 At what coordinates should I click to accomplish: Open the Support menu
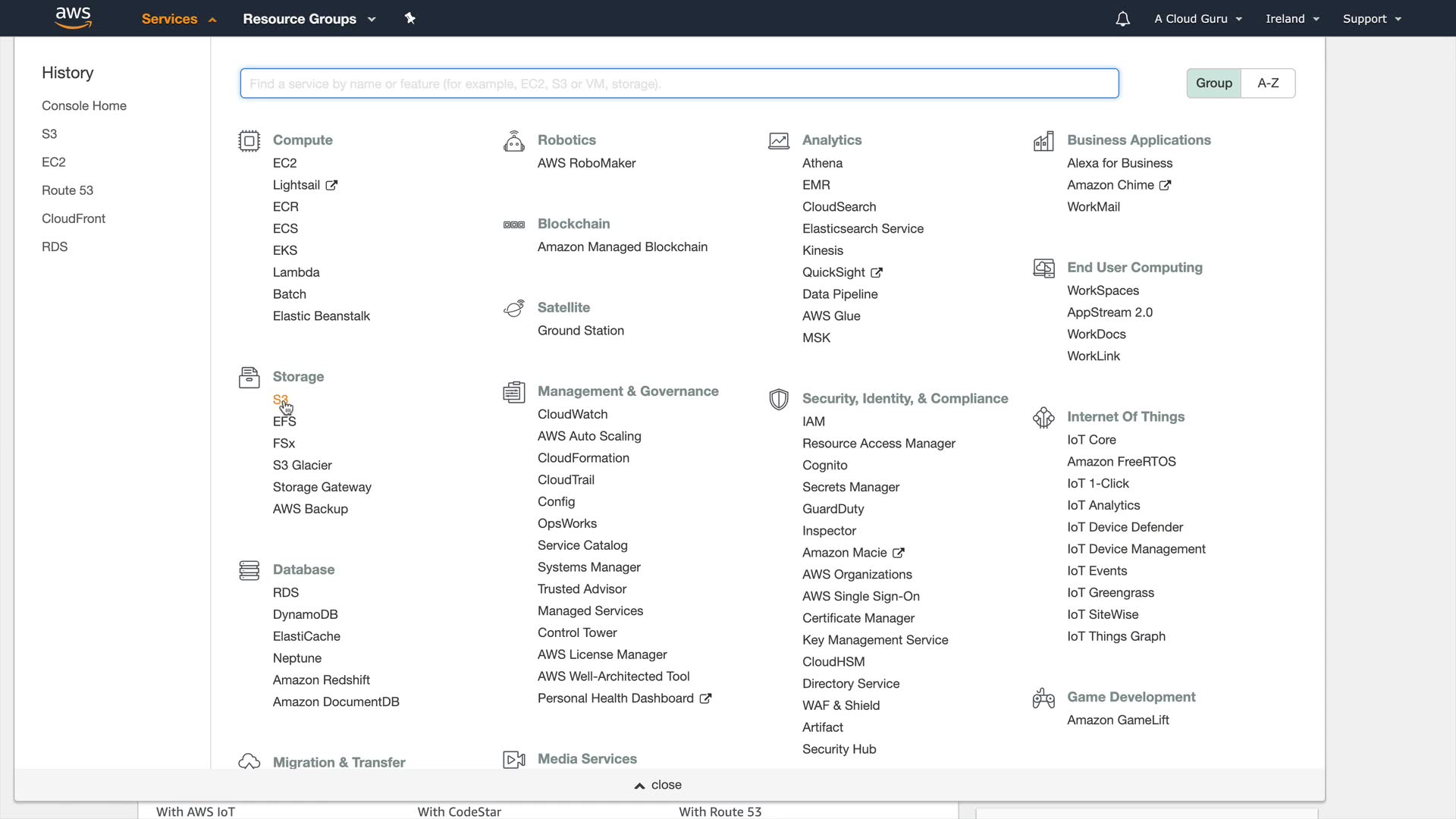pos(1372,19)
